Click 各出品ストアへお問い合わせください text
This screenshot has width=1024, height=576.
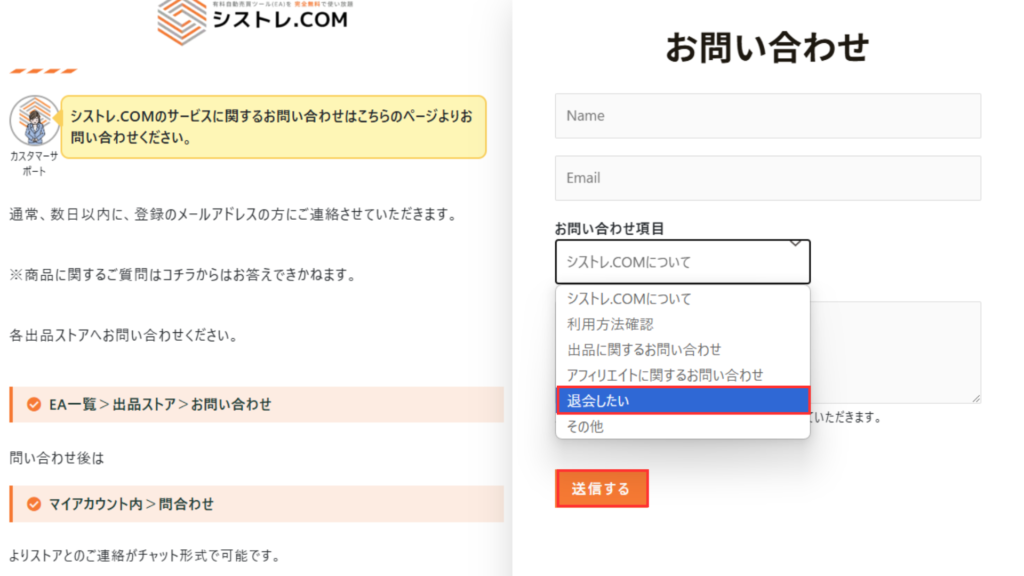coord(124,336)
